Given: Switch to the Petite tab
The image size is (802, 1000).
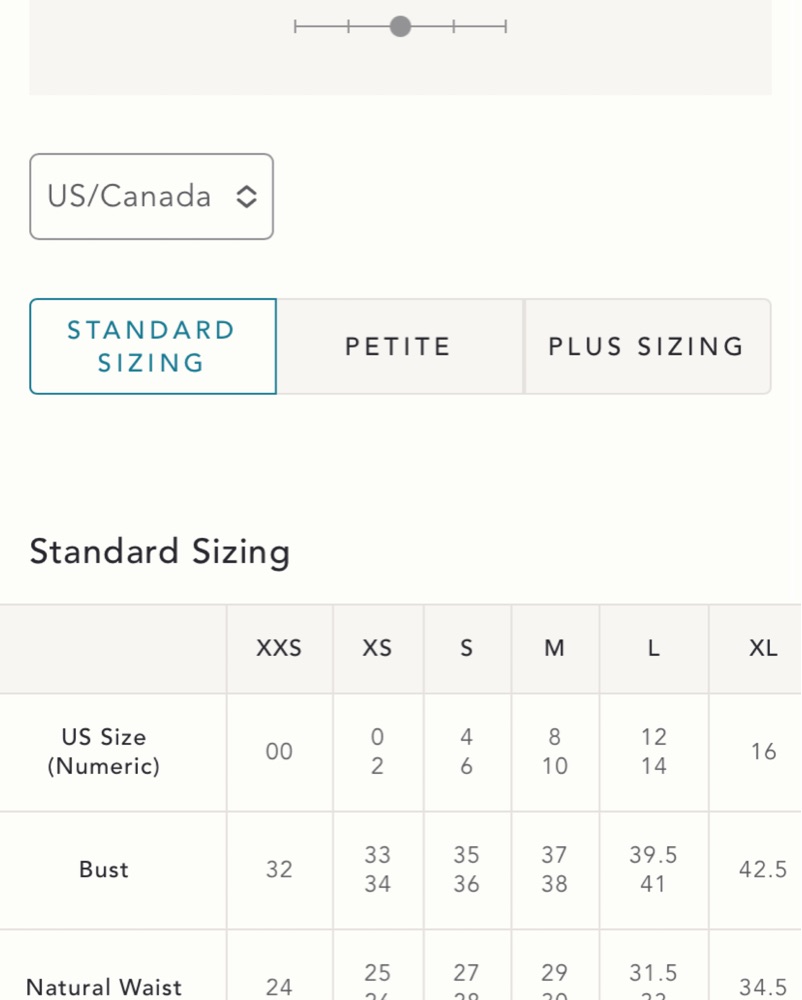Looking at the screenshot, I should point(399,346).
